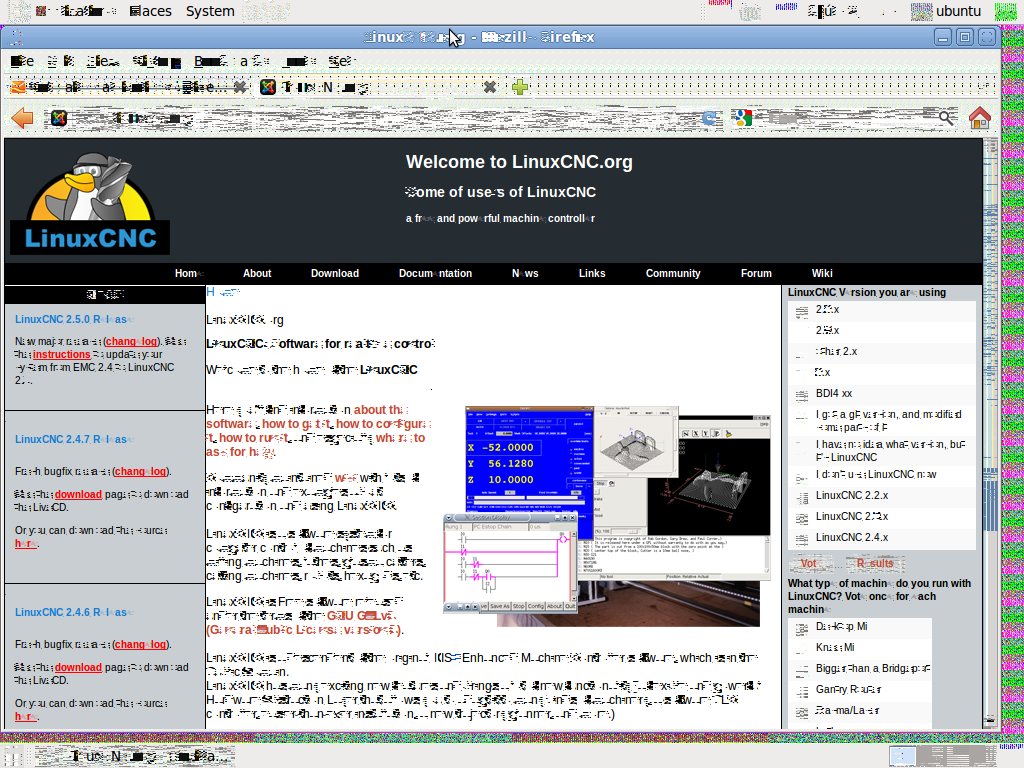Screen dimensions: 1024x768
Task: Go back with the orange arrow button
Action: (22, 118)
